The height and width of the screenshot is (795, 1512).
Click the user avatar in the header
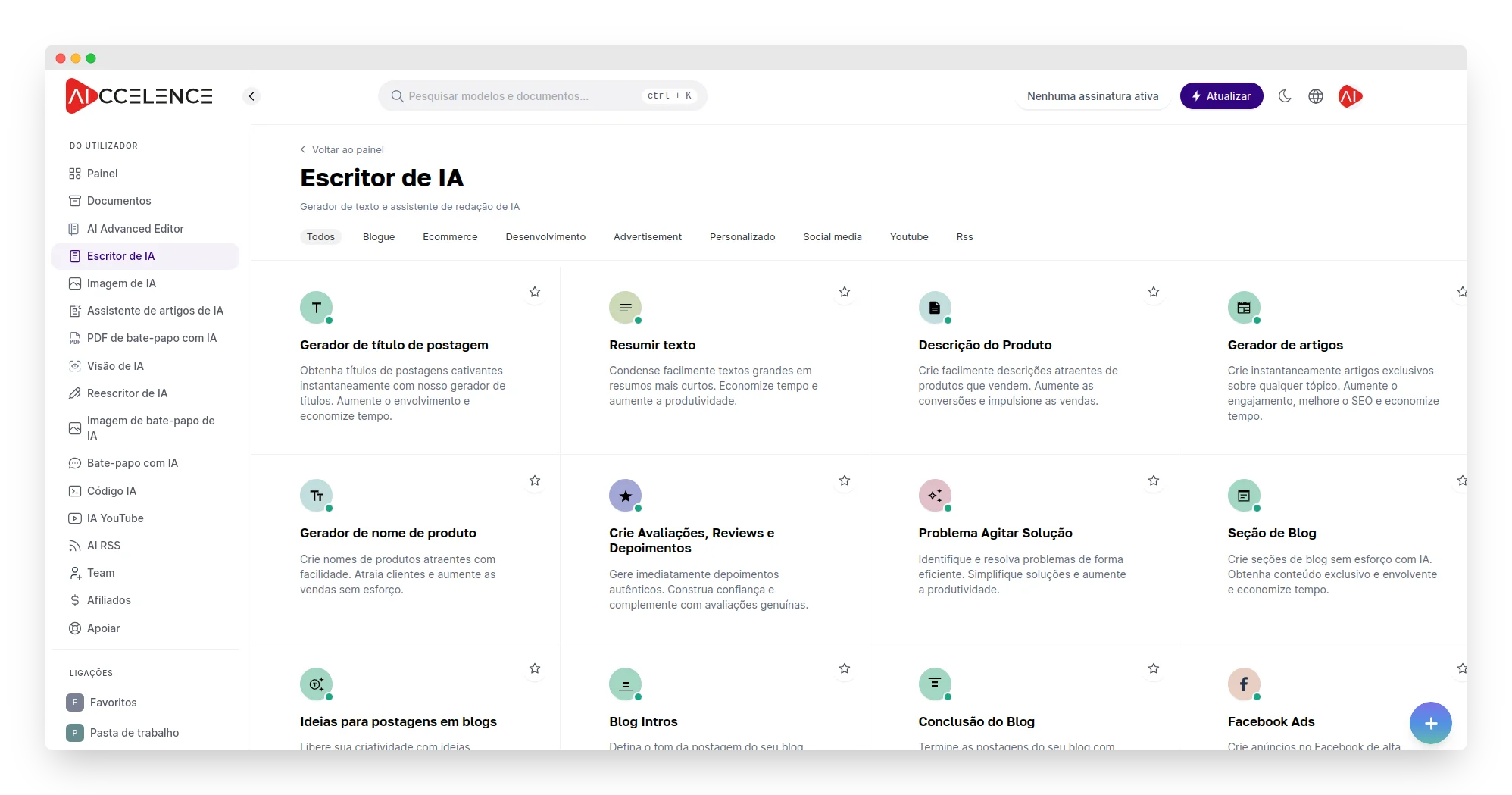point(1350,96)
